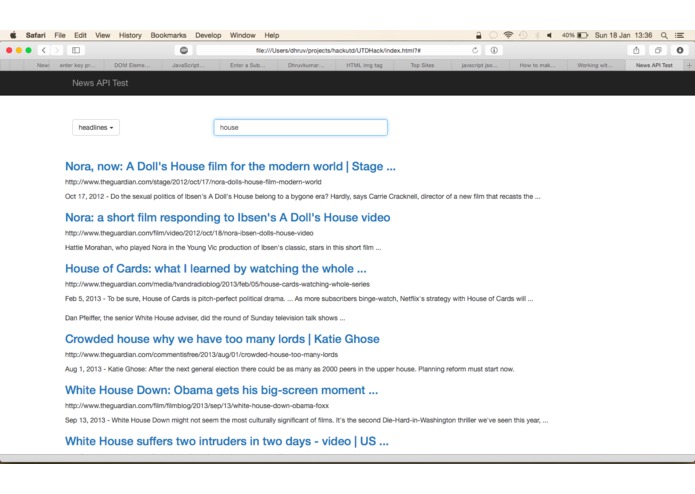Click the battery status icon
695x494 pixels.
[582, 35]
